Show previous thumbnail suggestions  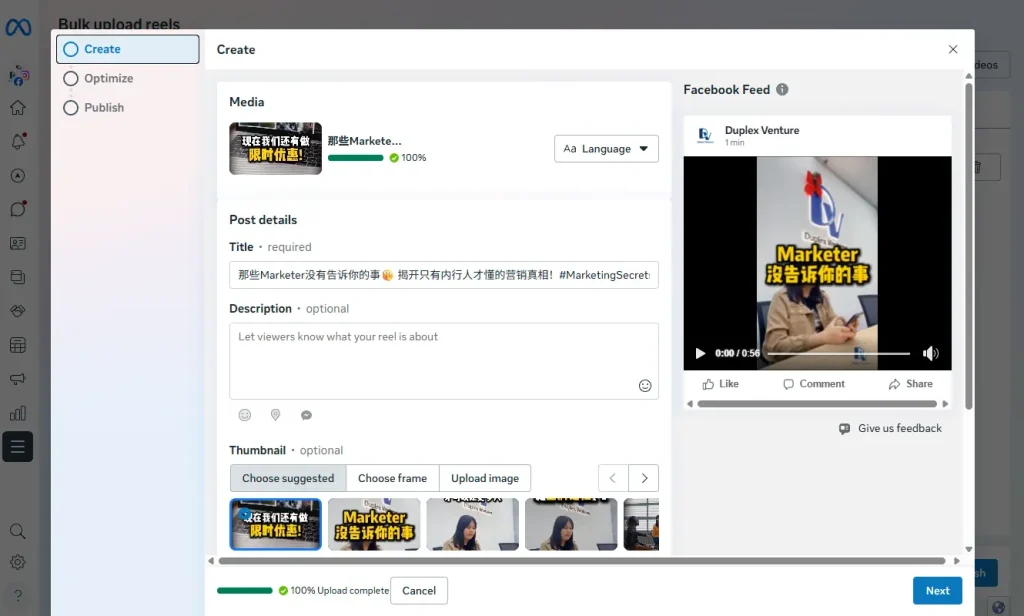tap(613, 478)
